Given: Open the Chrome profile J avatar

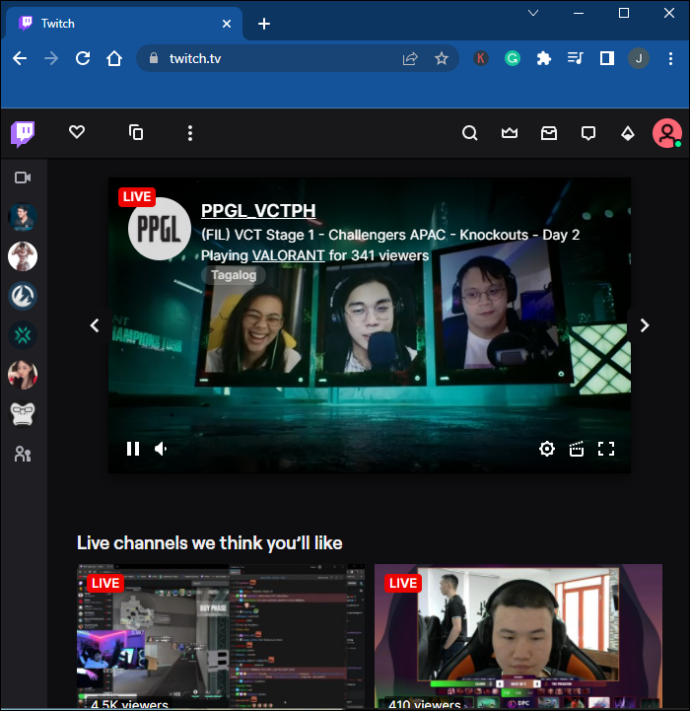Looking at the screenshot, I should (638, 58).
